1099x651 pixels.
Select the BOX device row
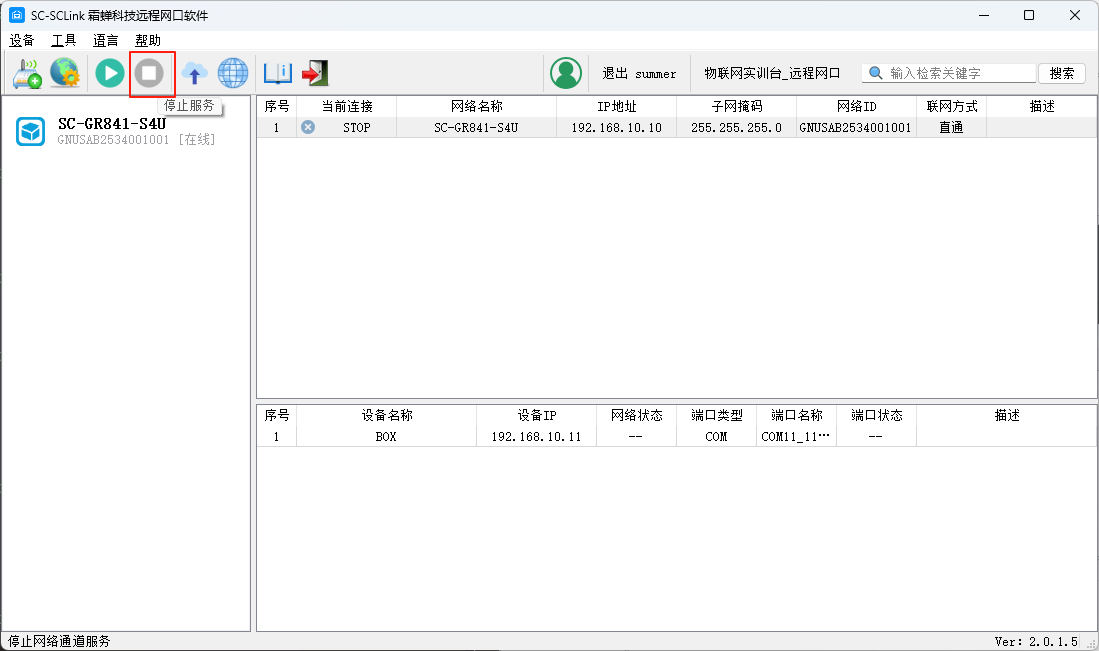click(x=386, y=437)
